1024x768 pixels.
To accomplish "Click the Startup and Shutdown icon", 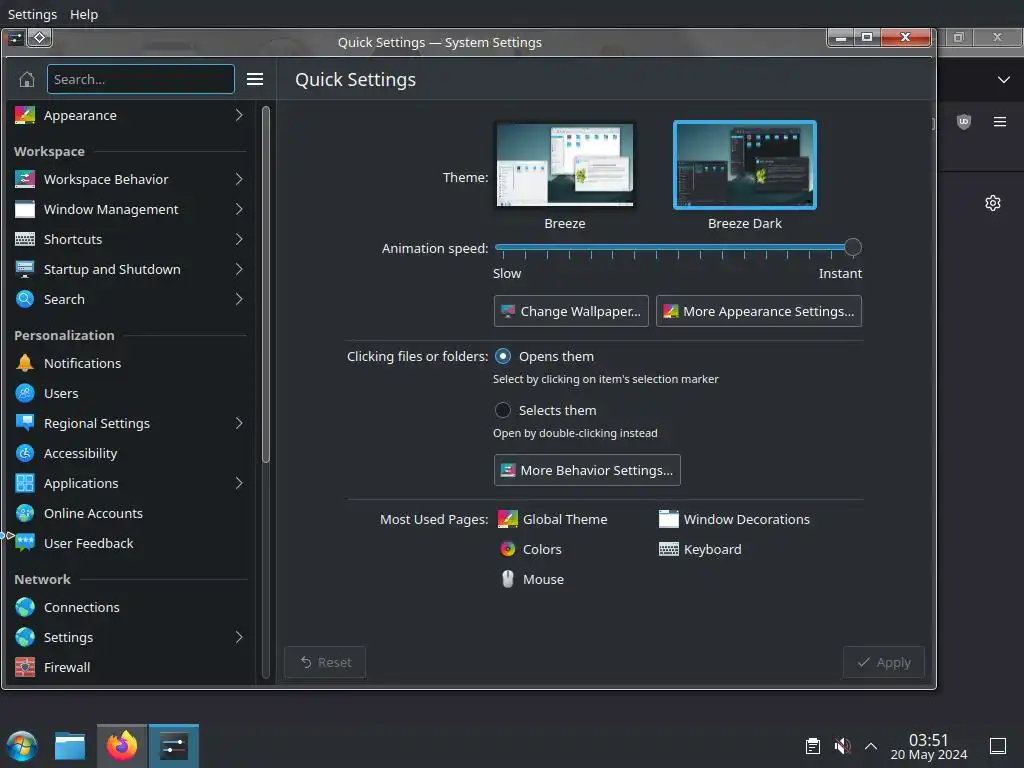I will coord(25,270).
